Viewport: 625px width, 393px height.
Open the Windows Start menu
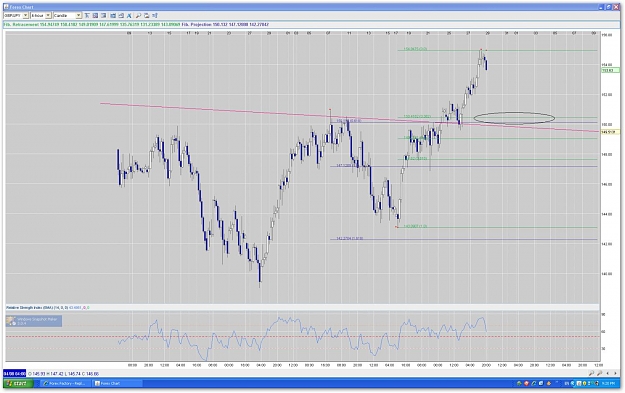coord(18,383)
